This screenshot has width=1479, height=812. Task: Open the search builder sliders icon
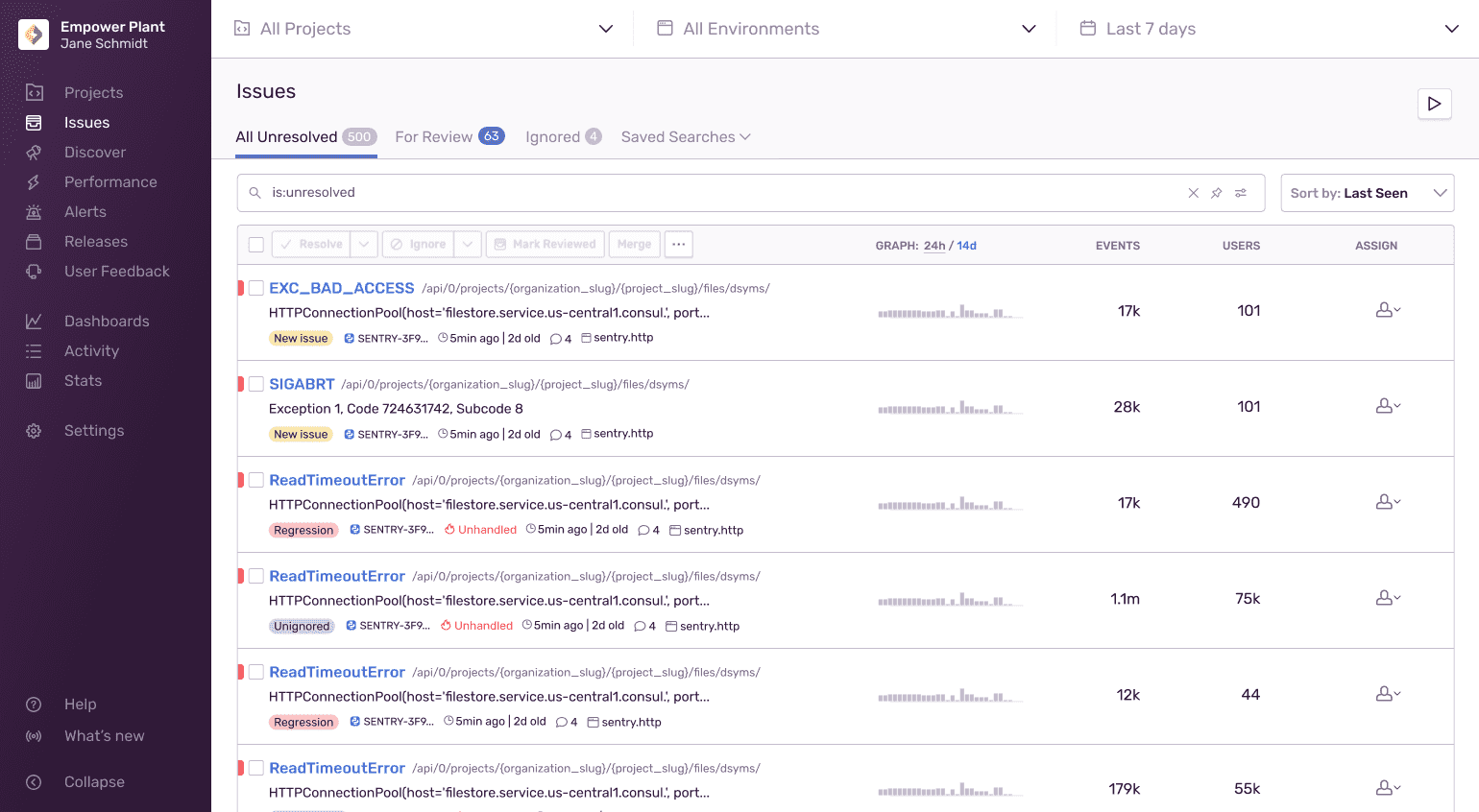[1241, 193]
